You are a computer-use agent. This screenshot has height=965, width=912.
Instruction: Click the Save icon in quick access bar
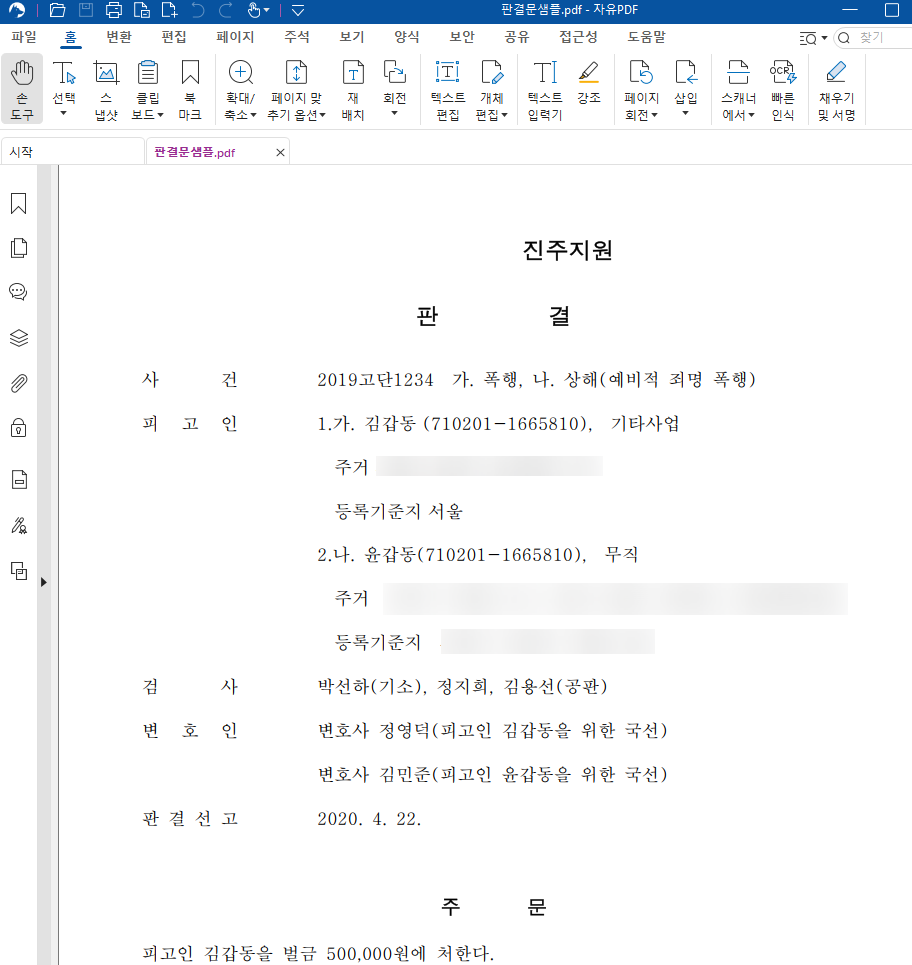pos(86,10)
